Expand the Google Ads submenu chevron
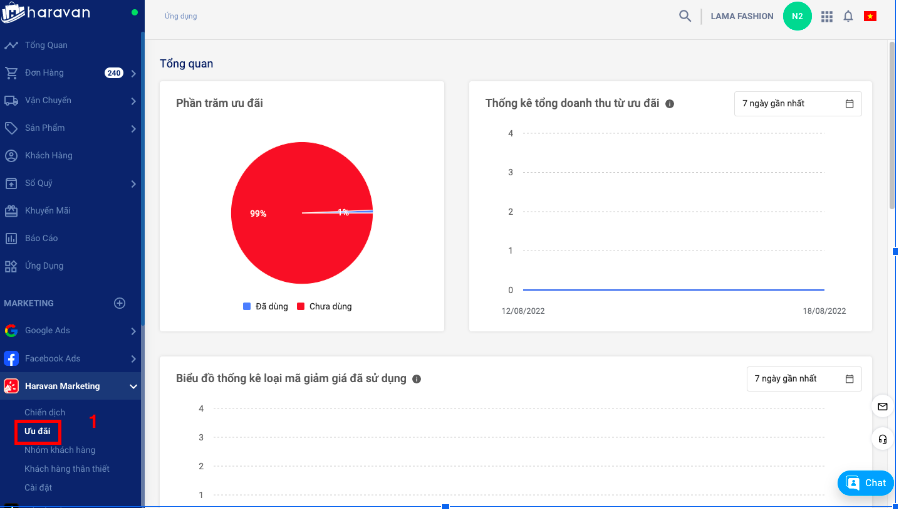 (133, 331)
